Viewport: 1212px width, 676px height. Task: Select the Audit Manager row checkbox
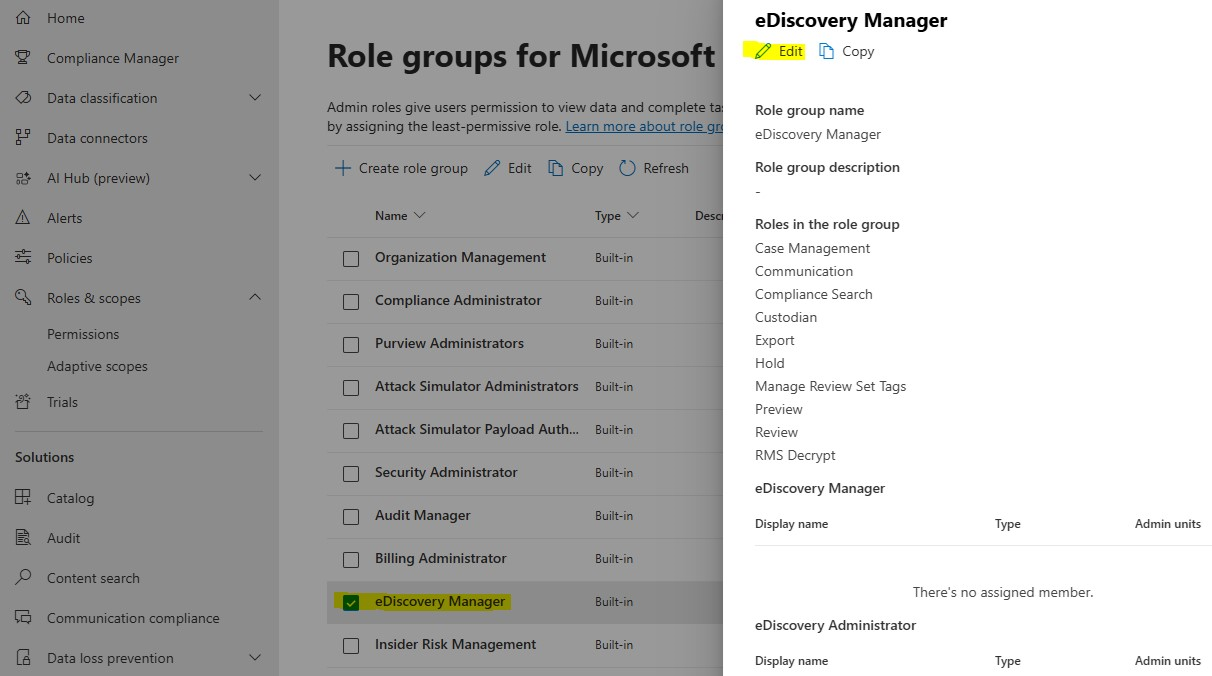351,516
